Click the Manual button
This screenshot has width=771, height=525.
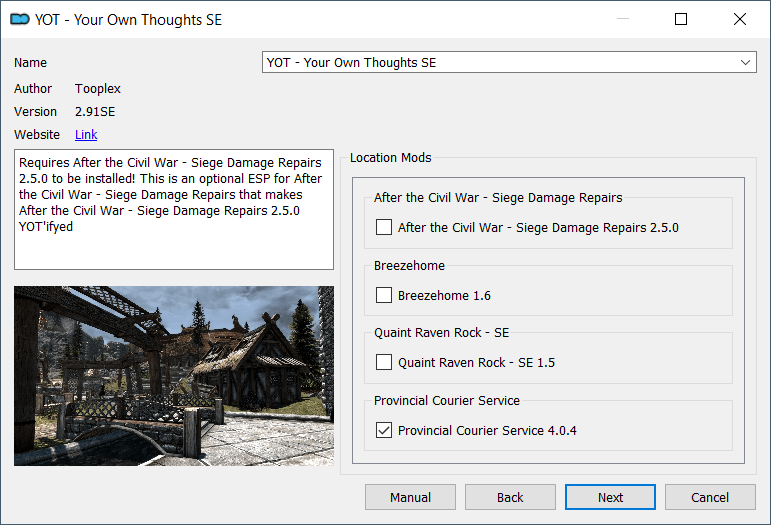tap(410, 497)
